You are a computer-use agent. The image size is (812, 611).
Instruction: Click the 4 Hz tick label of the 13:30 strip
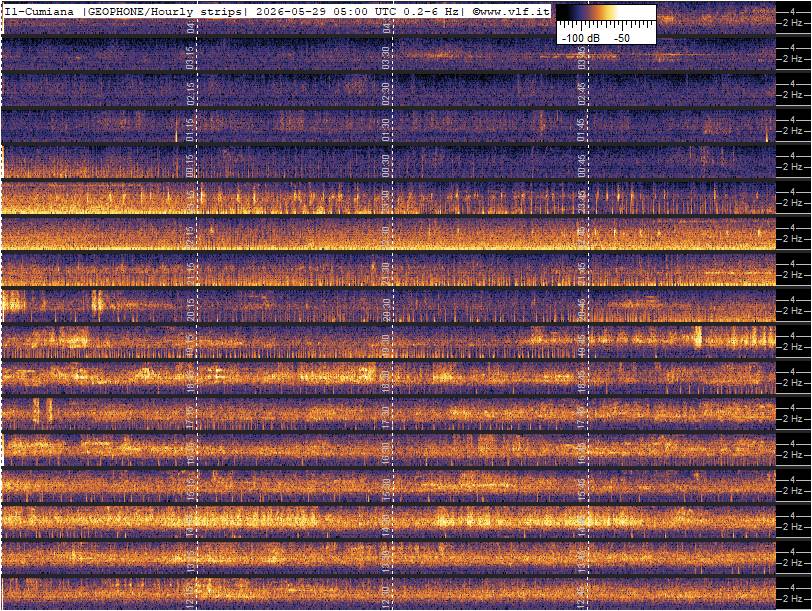point(792,551)
